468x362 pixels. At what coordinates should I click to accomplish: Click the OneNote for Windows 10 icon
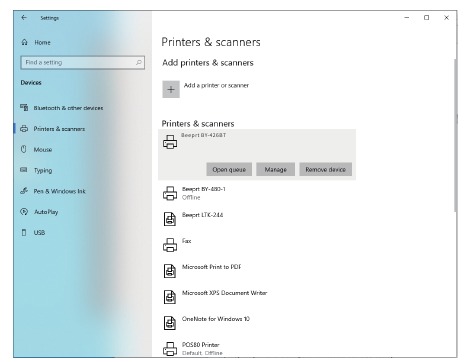[x=170, y=323]
